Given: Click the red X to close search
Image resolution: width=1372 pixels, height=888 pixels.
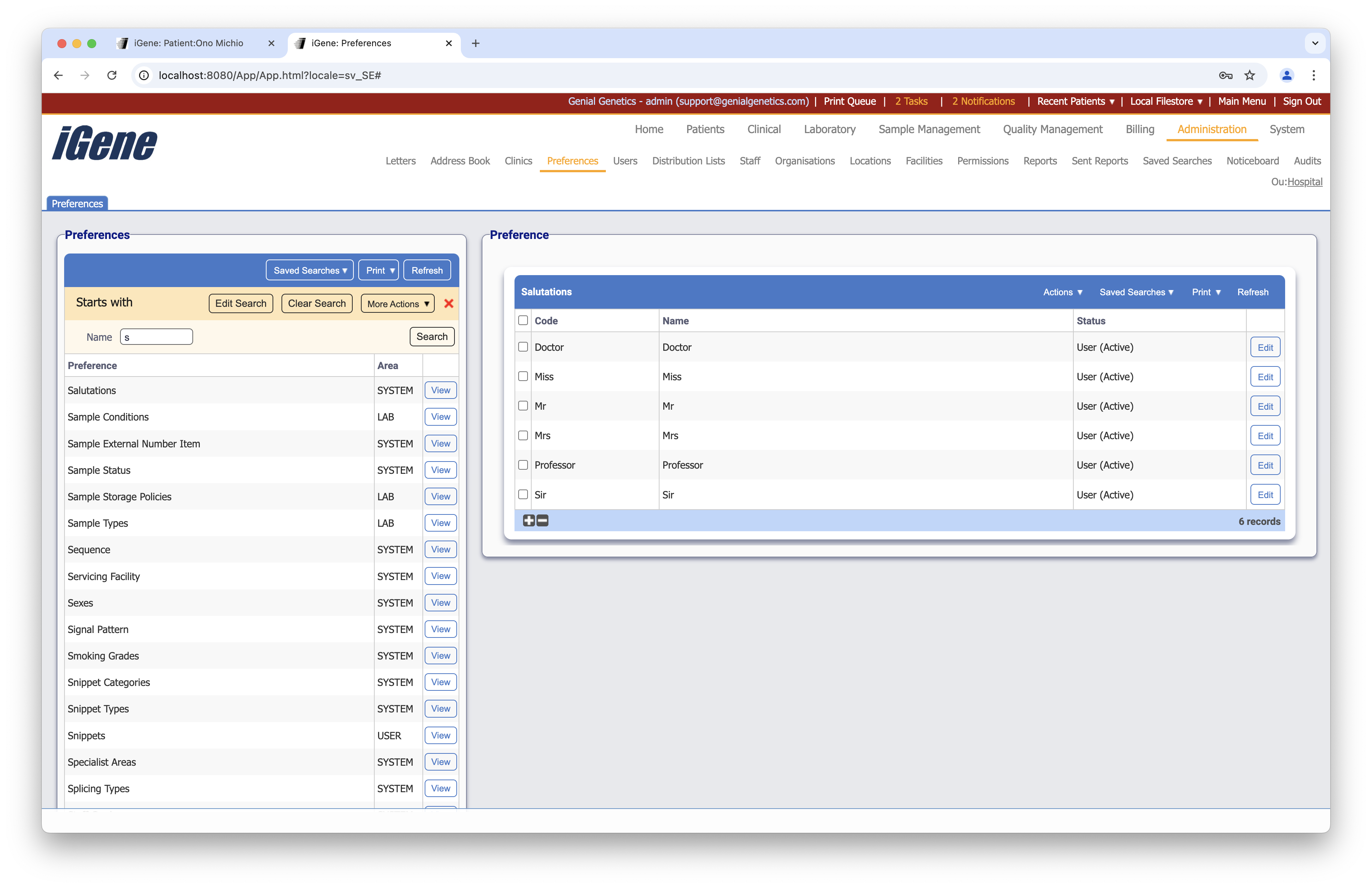Looking at the screenshot, I should [449, 303].
